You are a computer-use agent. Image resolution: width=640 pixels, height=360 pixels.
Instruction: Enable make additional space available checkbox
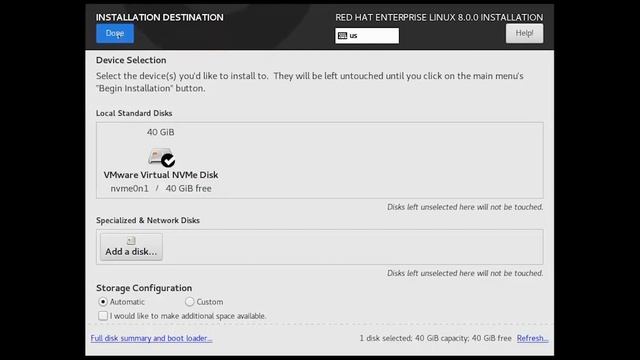pyautogui.click(x=103, y=316)
